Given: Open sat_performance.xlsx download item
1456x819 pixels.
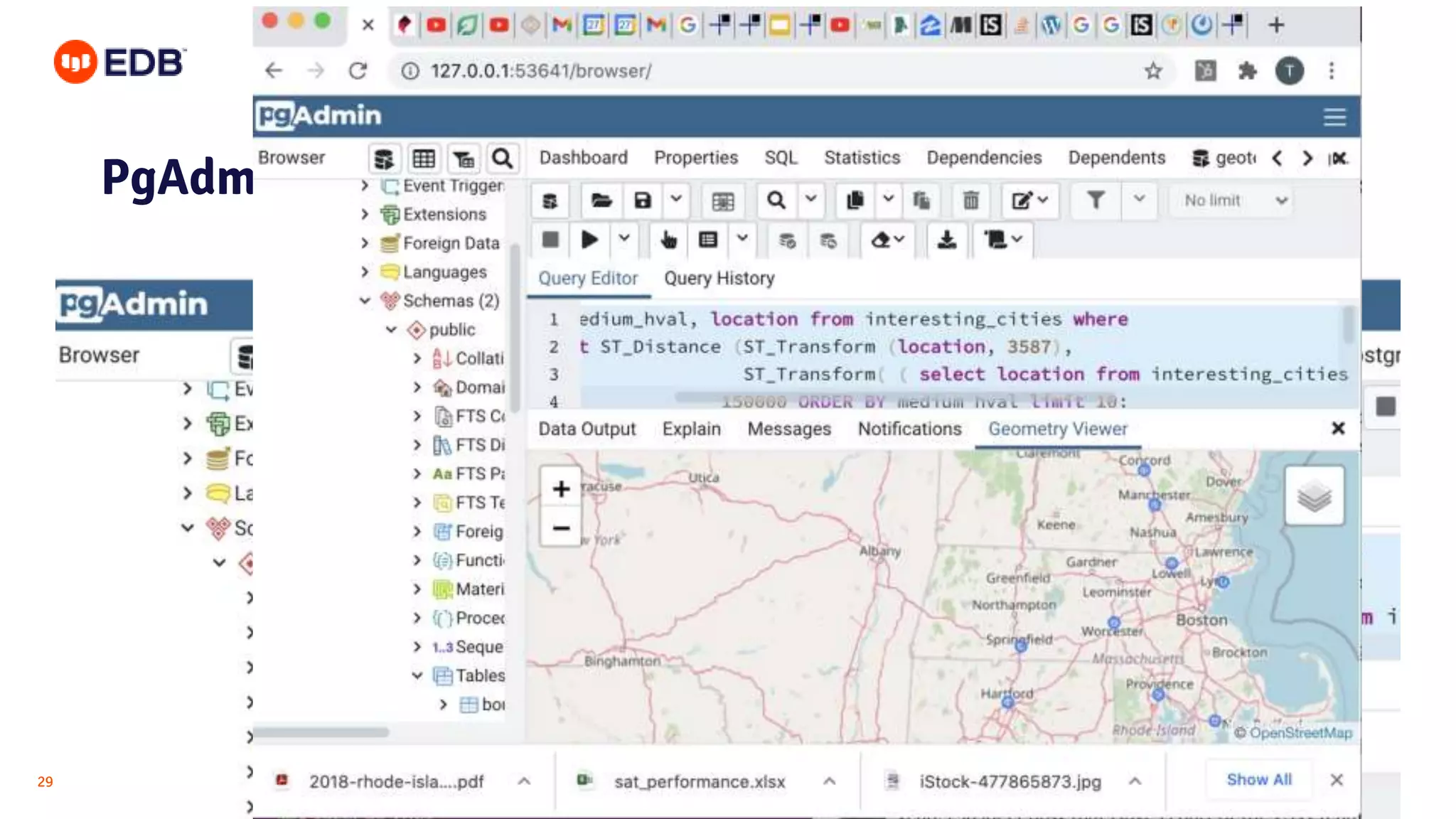Looking at the screenshot, I should [700, 782].
